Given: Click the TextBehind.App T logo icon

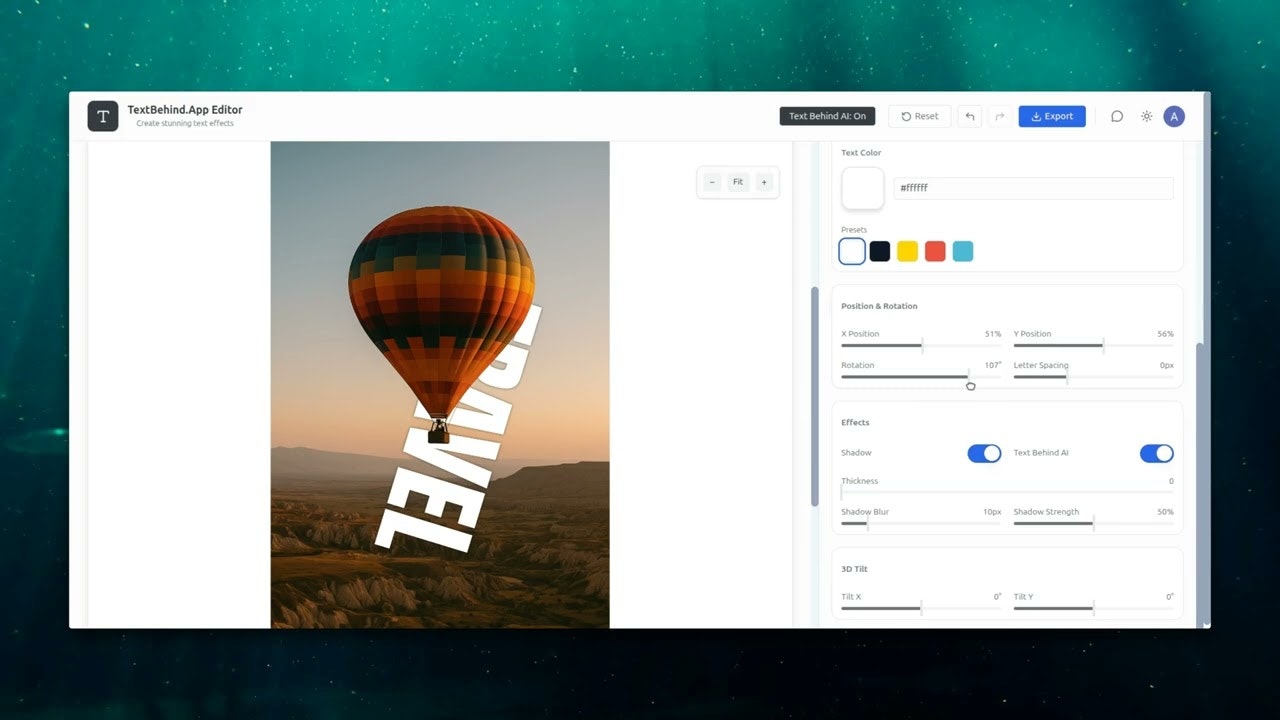Looking at the screenshot, I should coord(102,116).
